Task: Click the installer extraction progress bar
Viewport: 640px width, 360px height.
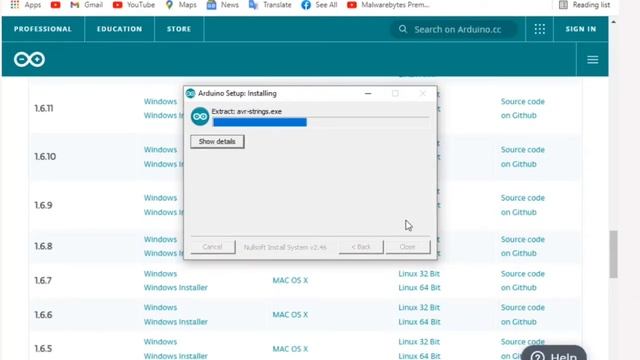Action: tap(321, 122)
